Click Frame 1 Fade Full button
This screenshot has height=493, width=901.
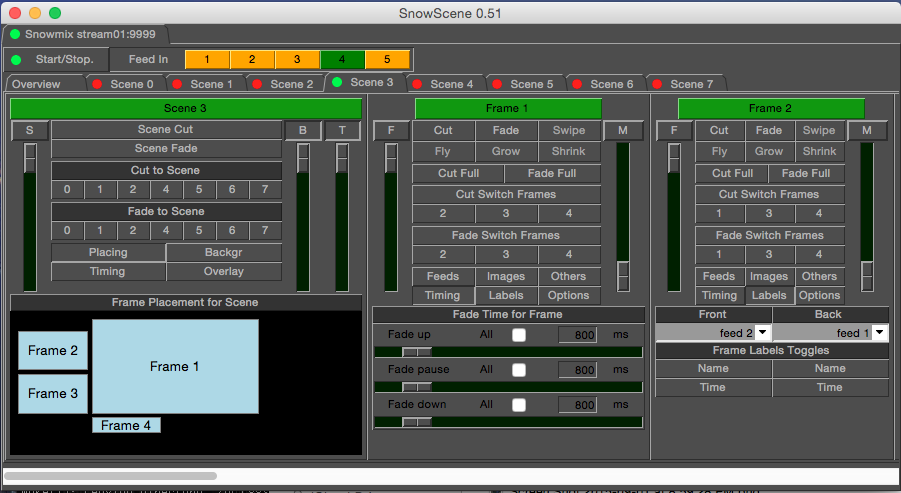[552, 174]
